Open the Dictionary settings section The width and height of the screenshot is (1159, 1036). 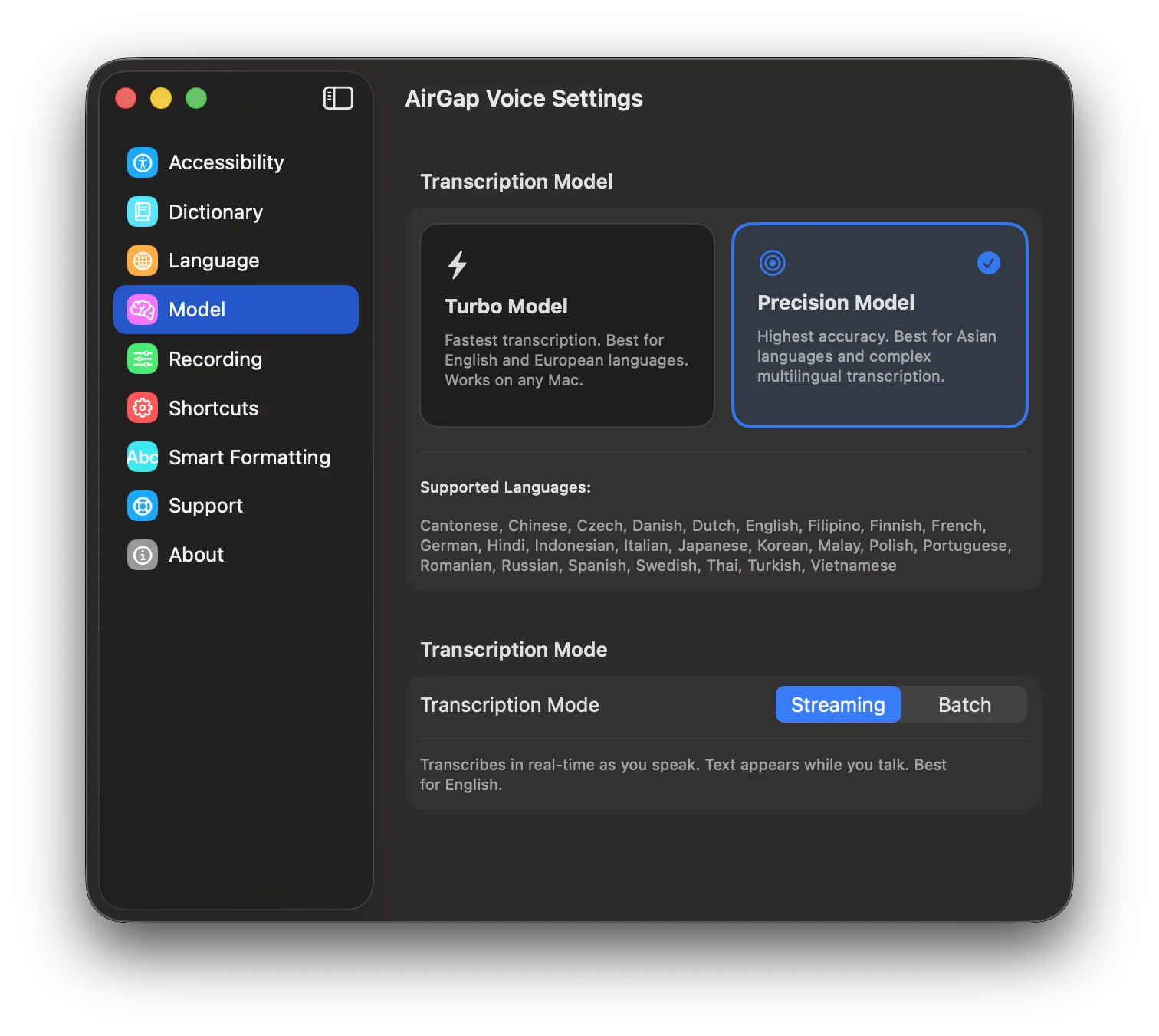(x=236, y=211)
